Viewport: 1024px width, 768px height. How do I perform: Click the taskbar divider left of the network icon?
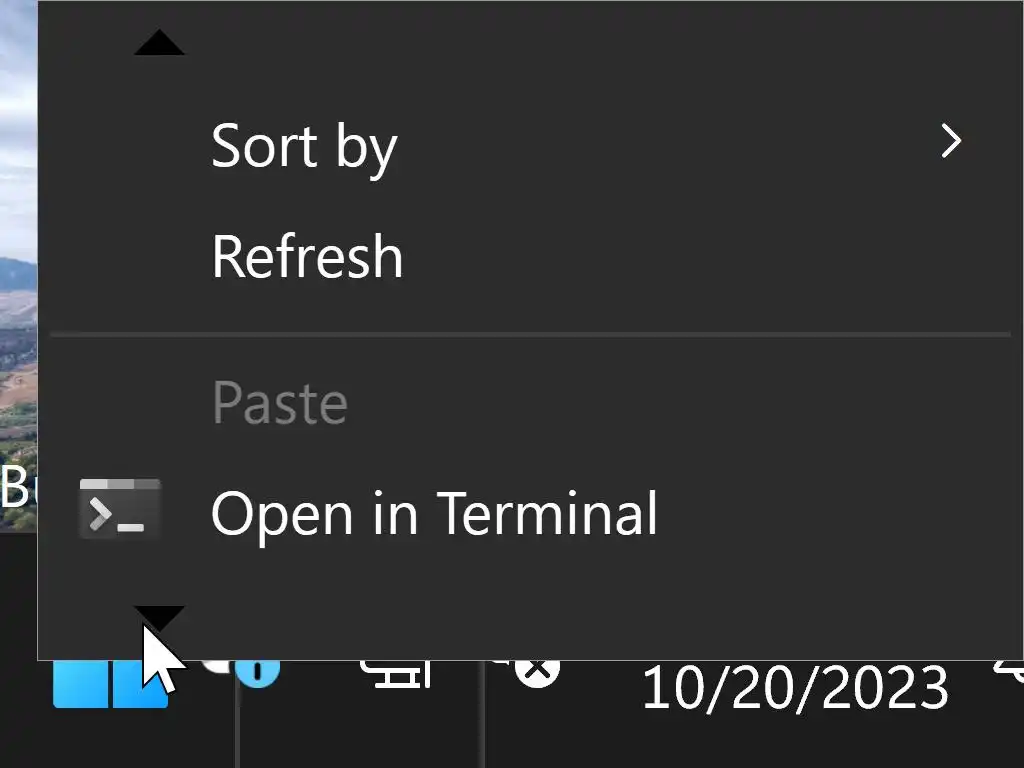[x=237, y=720]
